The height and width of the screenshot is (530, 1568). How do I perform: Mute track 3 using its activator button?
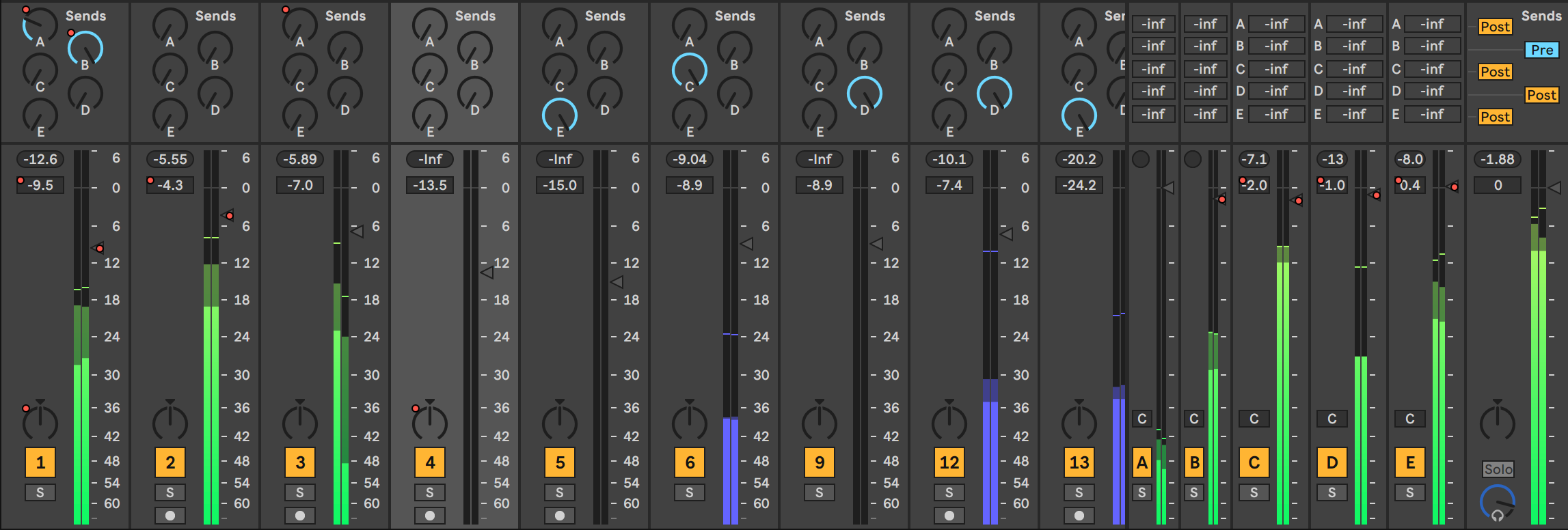click(300, 462)
